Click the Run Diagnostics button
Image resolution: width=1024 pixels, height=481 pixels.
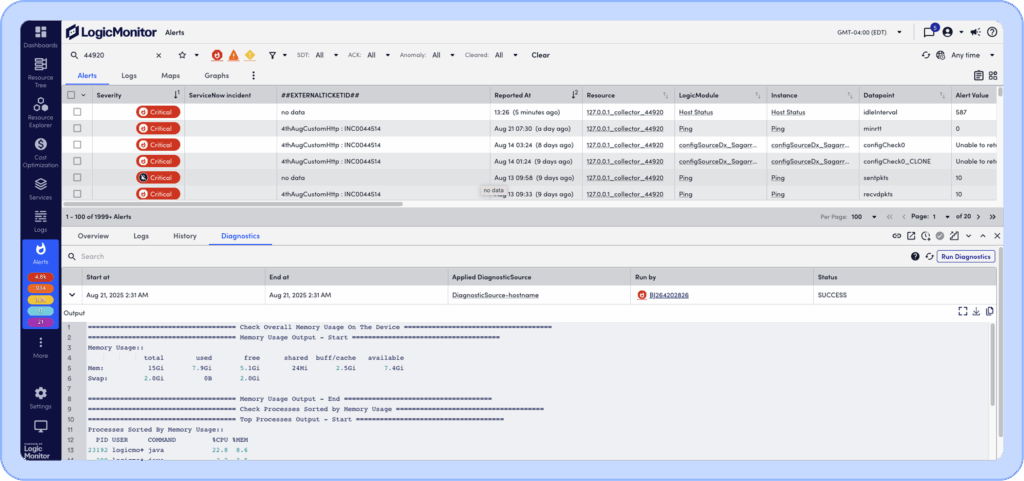pos(966,256)
